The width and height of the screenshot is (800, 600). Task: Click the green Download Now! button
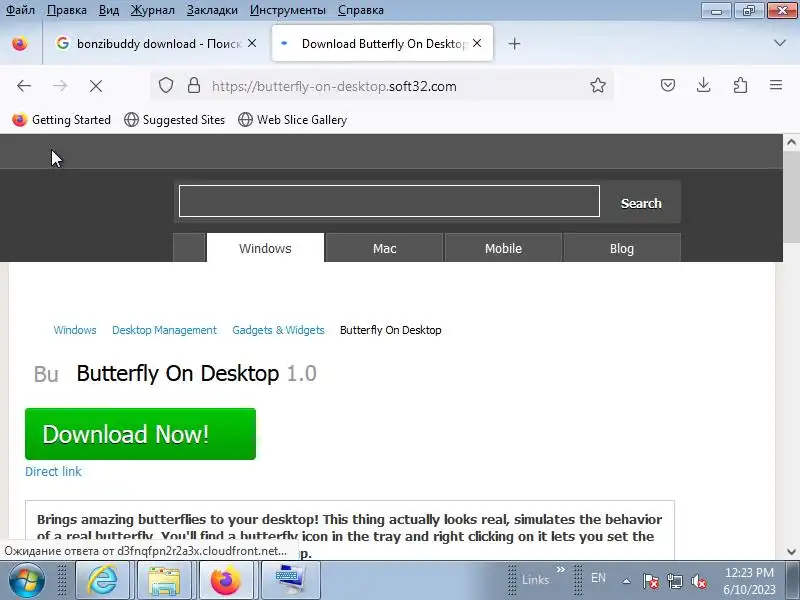pos(140,434)
